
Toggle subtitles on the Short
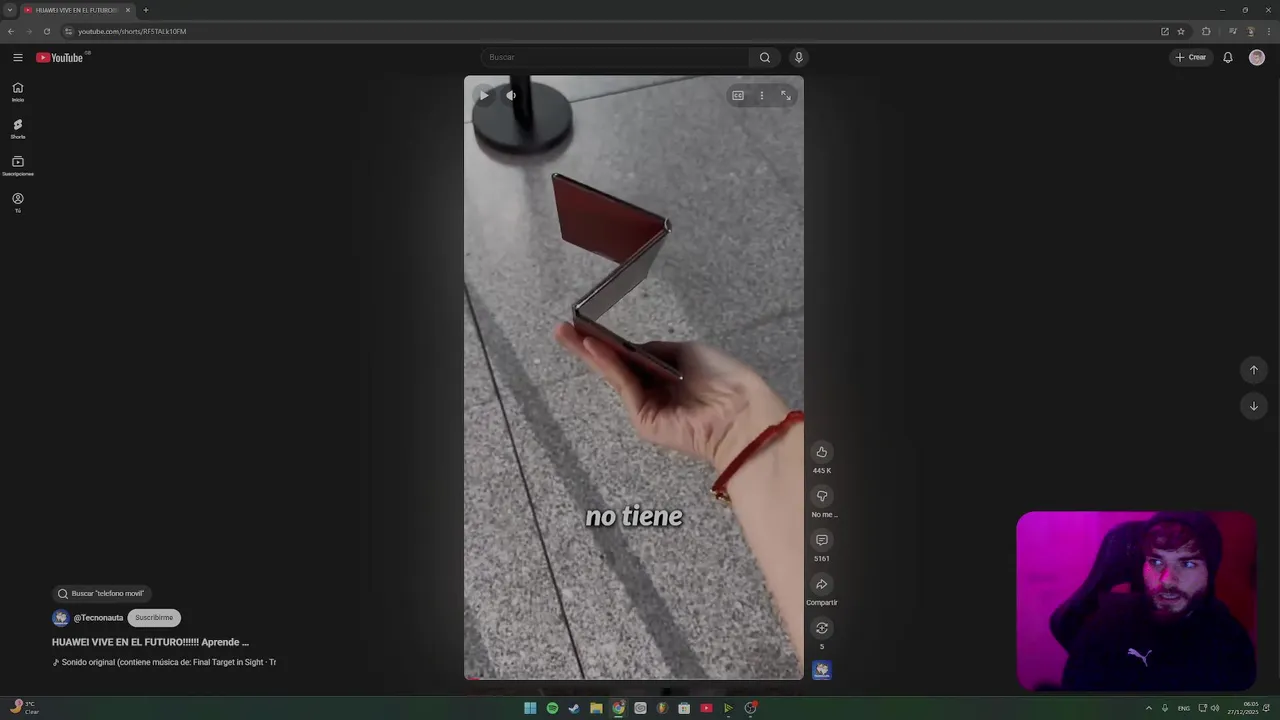pos(738,96)
